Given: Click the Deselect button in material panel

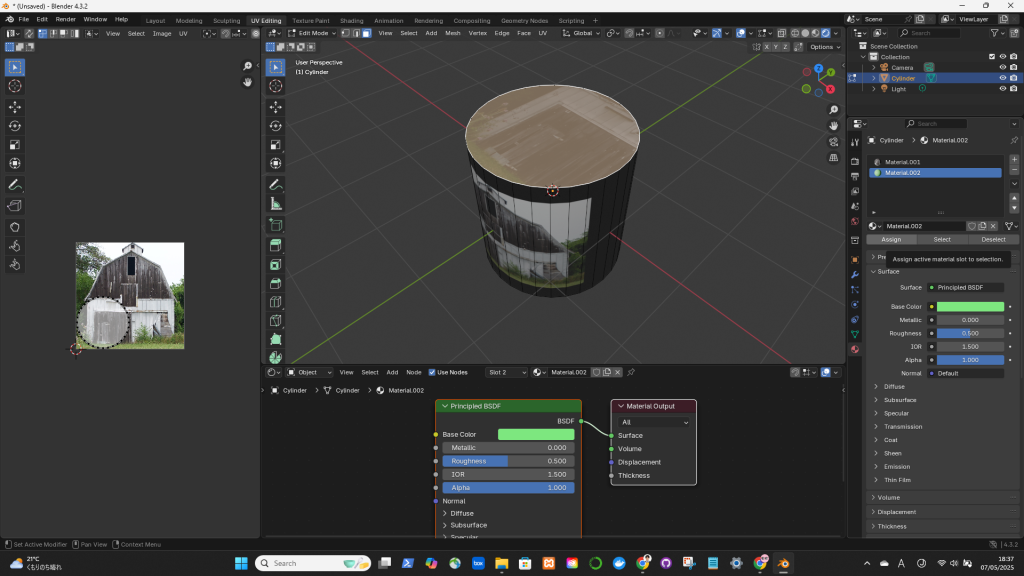Looking at the screenshot, I should tap(993, 239).
